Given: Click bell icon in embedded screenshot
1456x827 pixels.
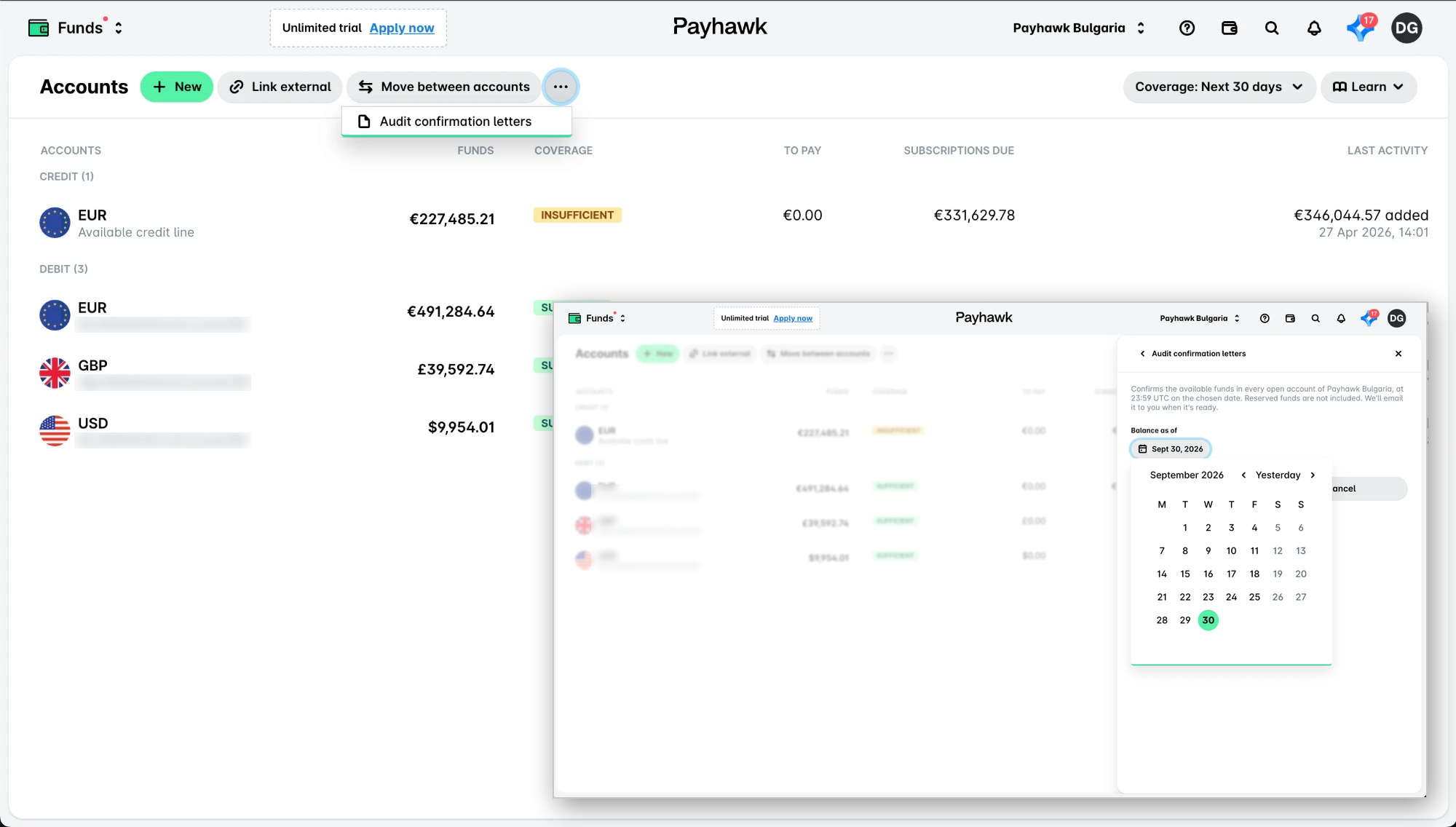Looking at the screenshot, I should (x=1341, y=318).
